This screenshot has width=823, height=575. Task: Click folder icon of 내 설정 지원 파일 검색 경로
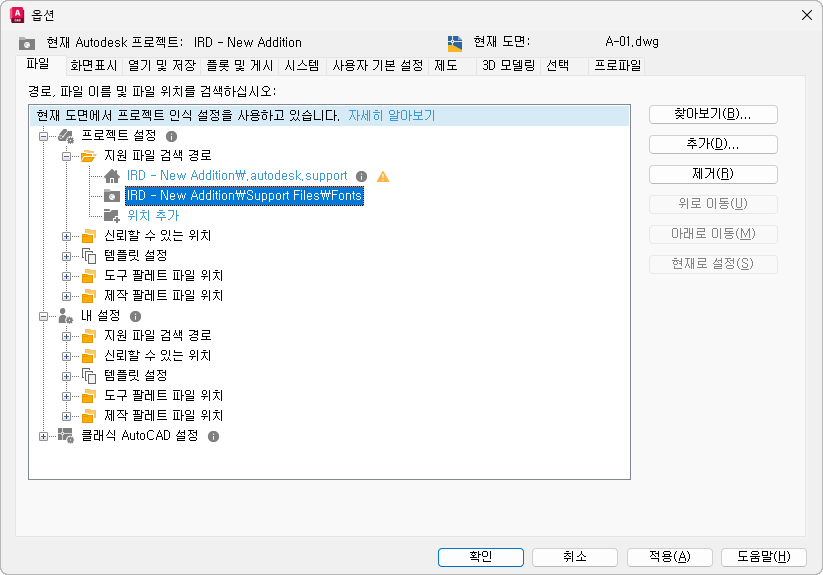click(x=89, y=336)
